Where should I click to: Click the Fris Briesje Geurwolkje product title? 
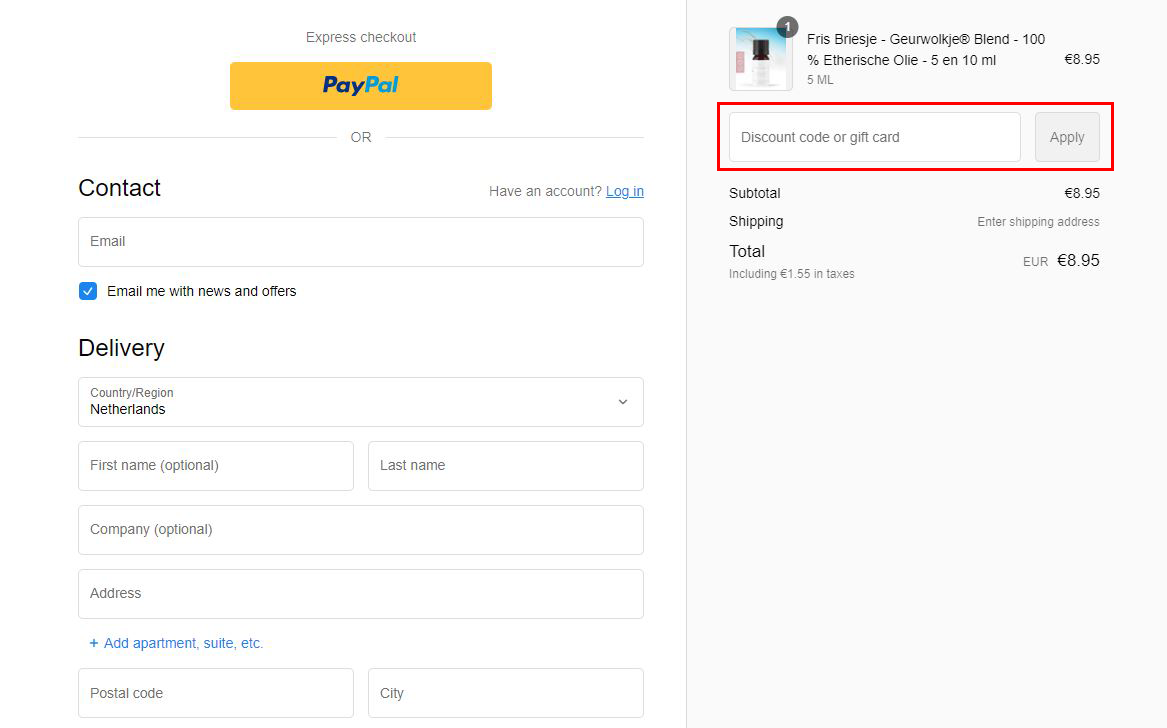point(925,50)
